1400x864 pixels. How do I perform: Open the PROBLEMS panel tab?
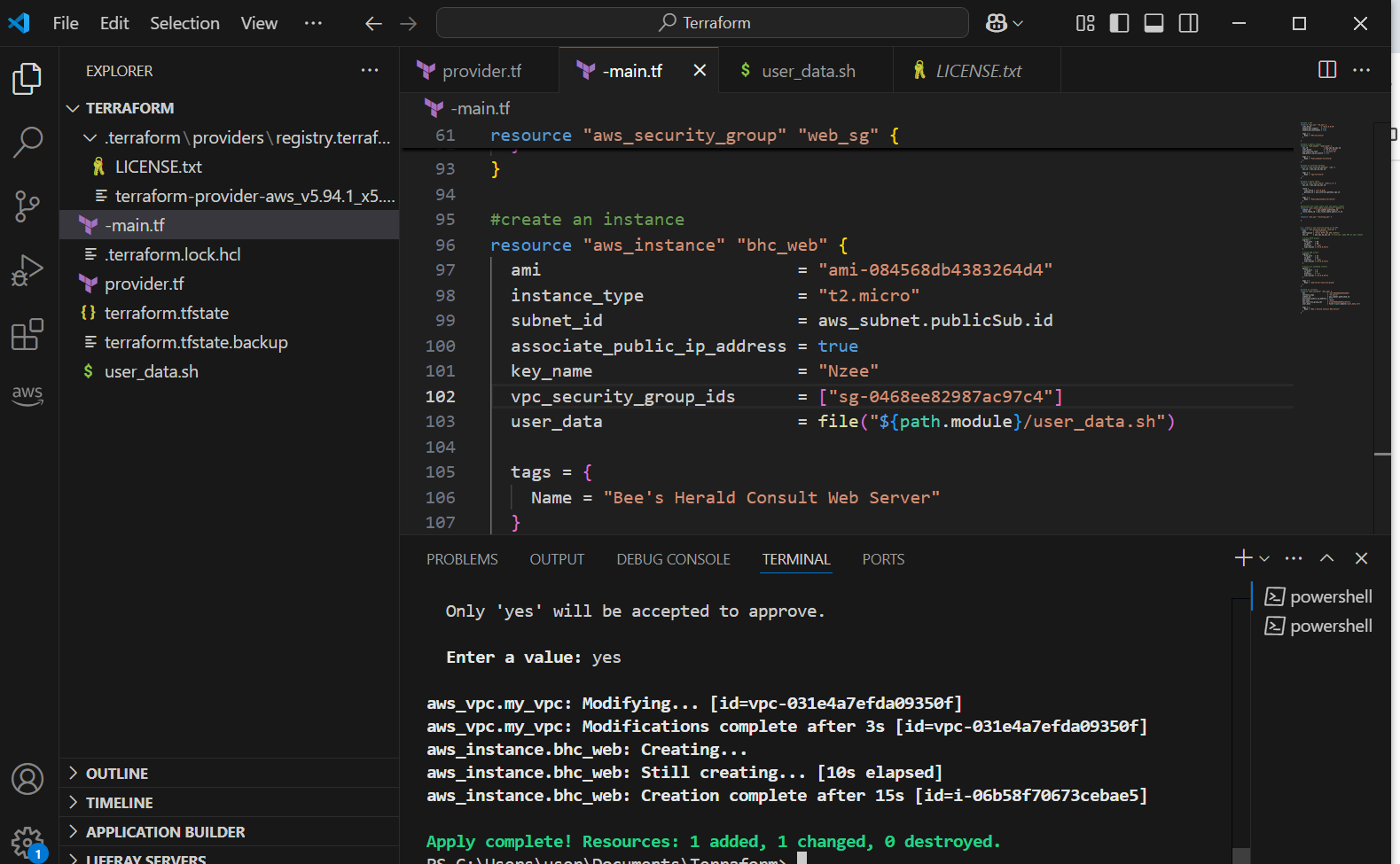(x=462, y=559)
